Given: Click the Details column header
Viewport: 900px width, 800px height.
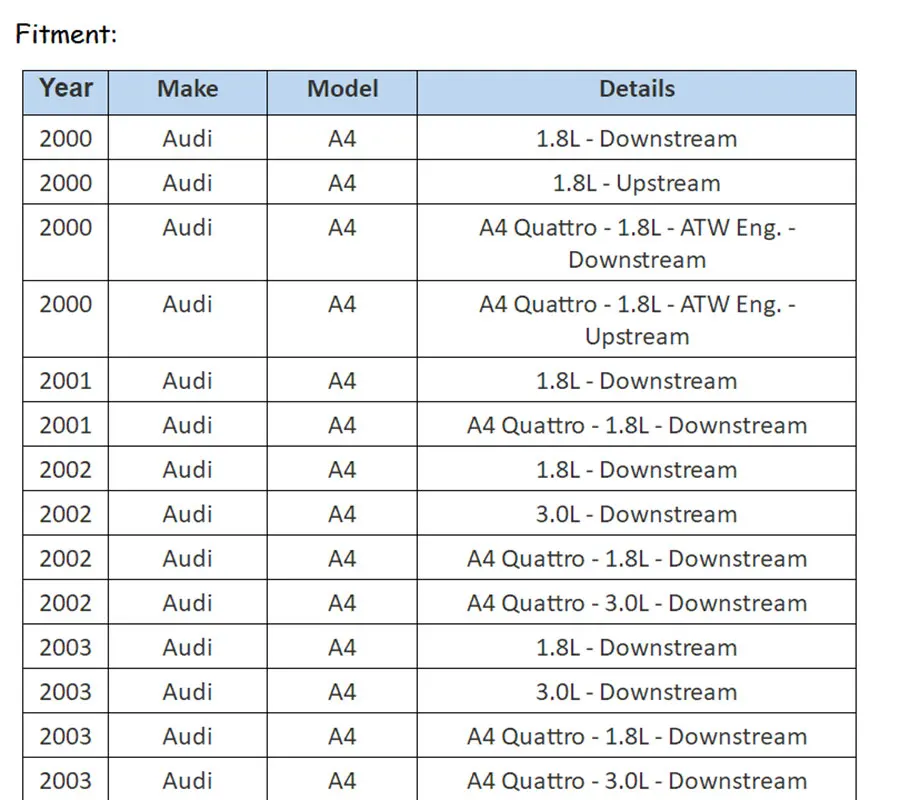Looking at the screenshot, I should click(x=637, y=92).
